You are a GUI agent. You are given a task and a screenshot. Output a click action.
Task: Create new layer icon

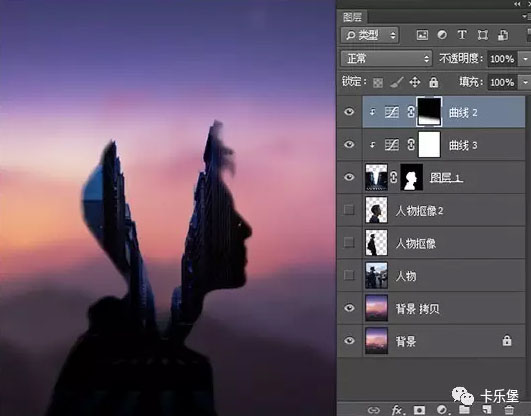point(487,410)
